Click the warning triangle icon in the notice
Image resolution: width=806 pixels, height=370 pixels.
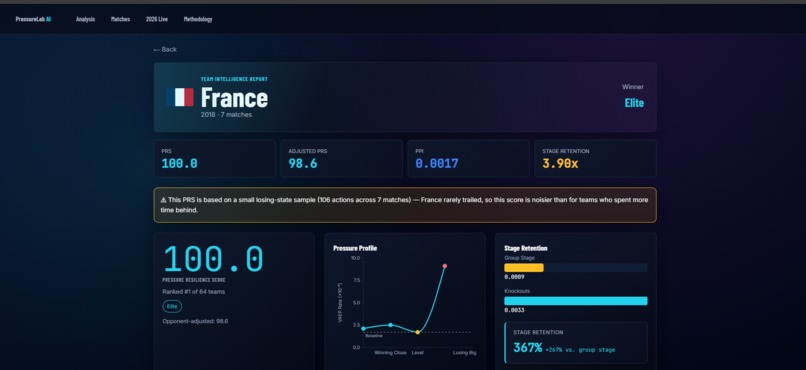click(x=163, y=200)
